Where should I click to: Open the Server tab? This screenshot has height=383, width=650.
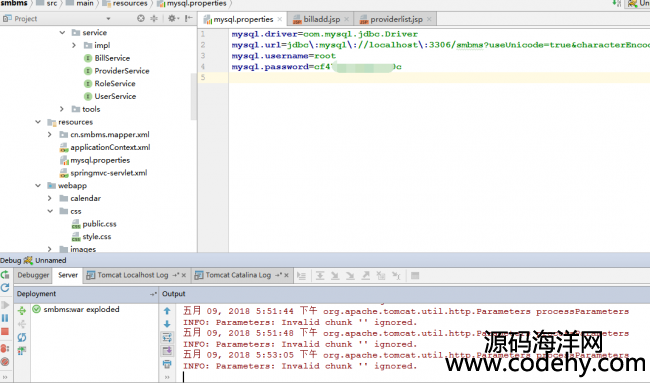pos(68,275)
